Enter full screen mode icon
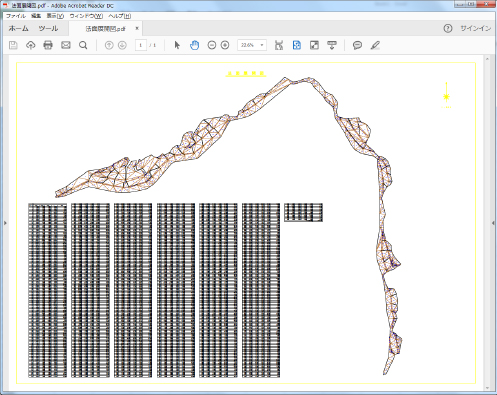 click(314, 45)
